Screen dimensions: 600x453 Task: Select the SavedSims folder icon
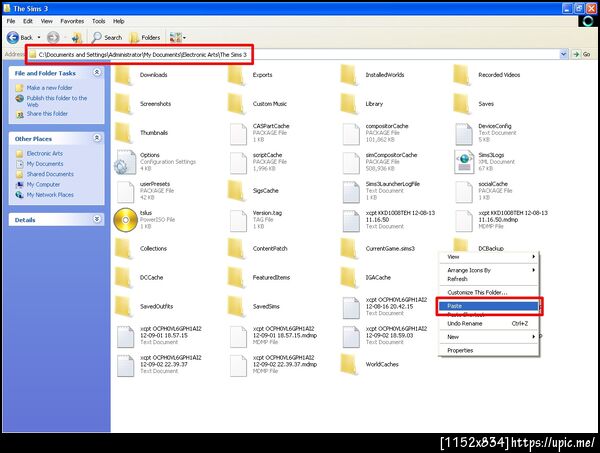(x=236, y=306)
